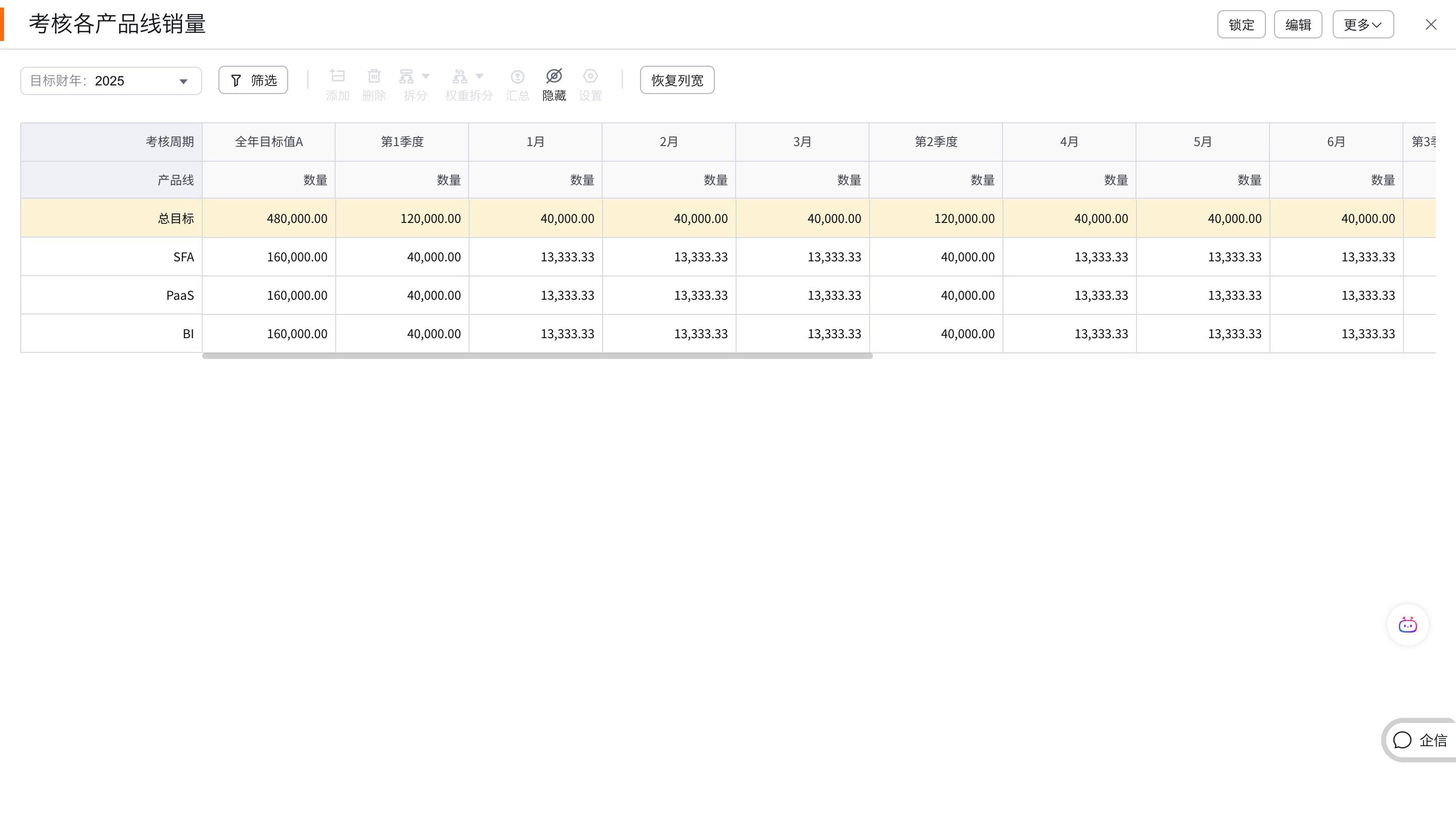Image resolution: width=1456 pixels, height=821 pixels.
Task: Click the Settings (设置) hexagon icon
Action: click(x=590, y=76)
